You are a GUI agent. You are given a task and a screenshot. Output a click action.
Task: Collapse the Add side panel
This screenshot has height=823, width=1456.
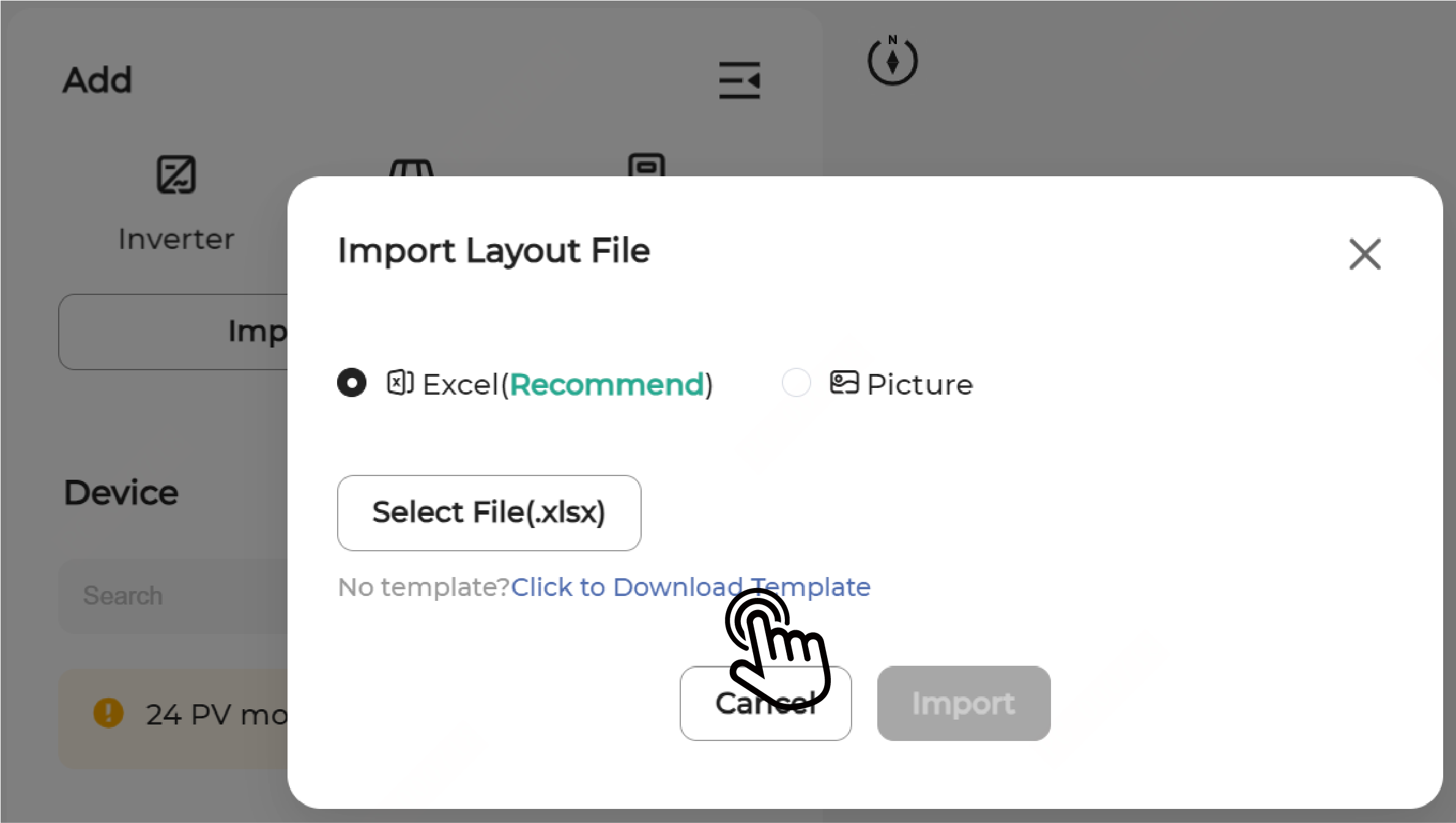point(739,80)
